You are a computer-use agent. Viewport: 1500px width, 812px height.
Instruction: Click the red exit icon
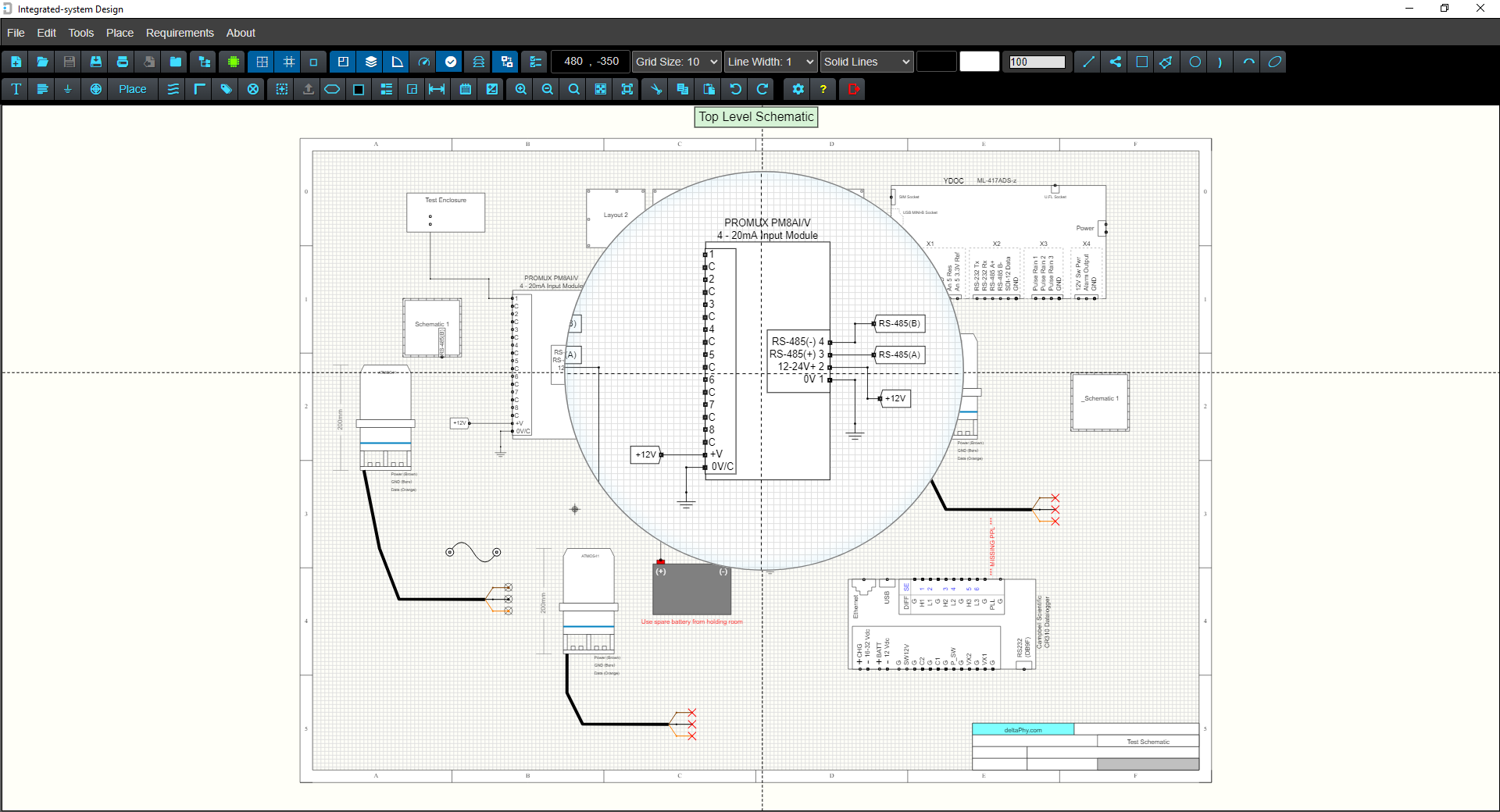(x=853, y=89)
